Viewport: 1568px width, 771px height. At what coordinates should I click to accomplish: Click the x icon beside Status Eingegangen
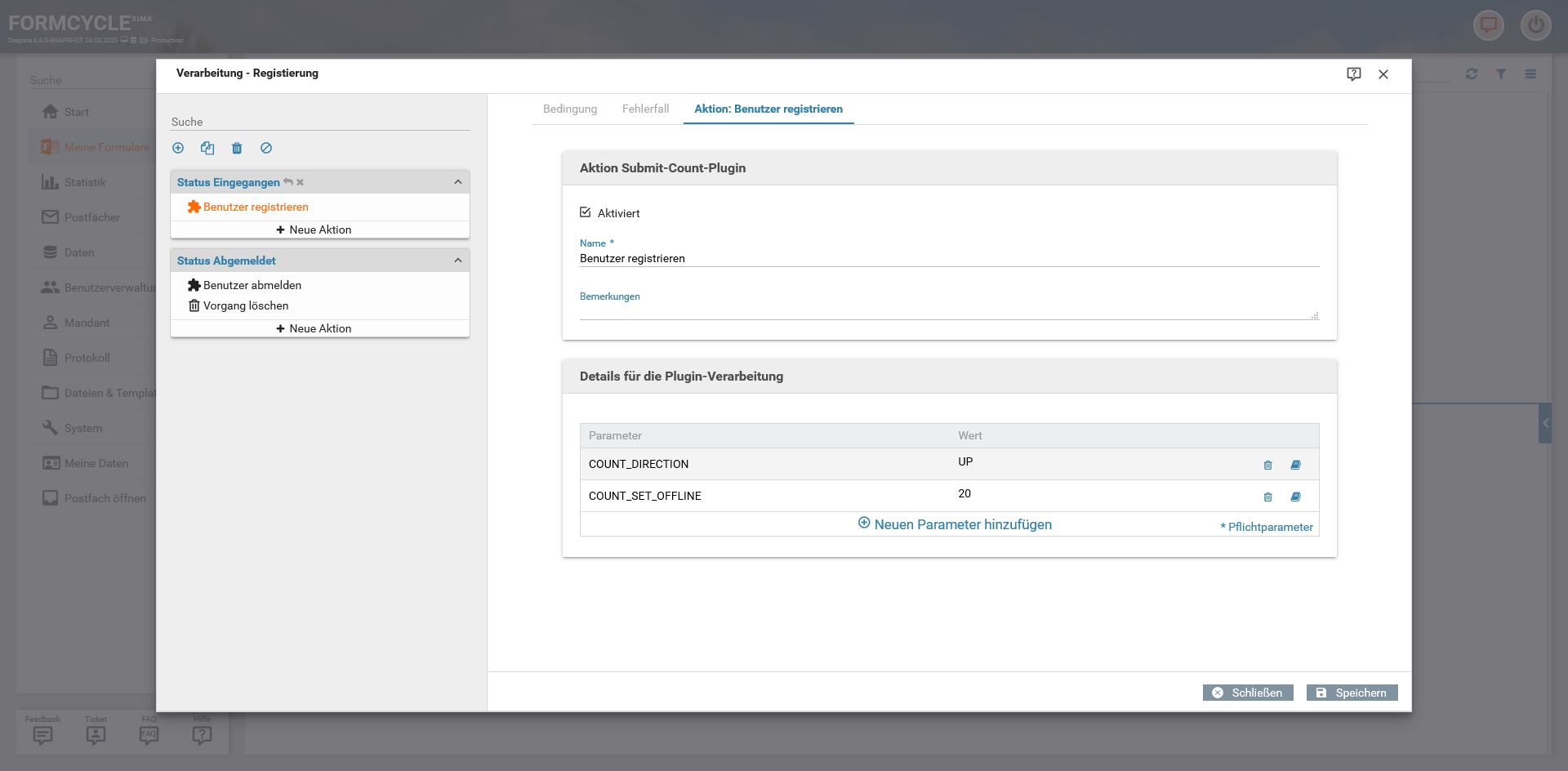point(301,182)
